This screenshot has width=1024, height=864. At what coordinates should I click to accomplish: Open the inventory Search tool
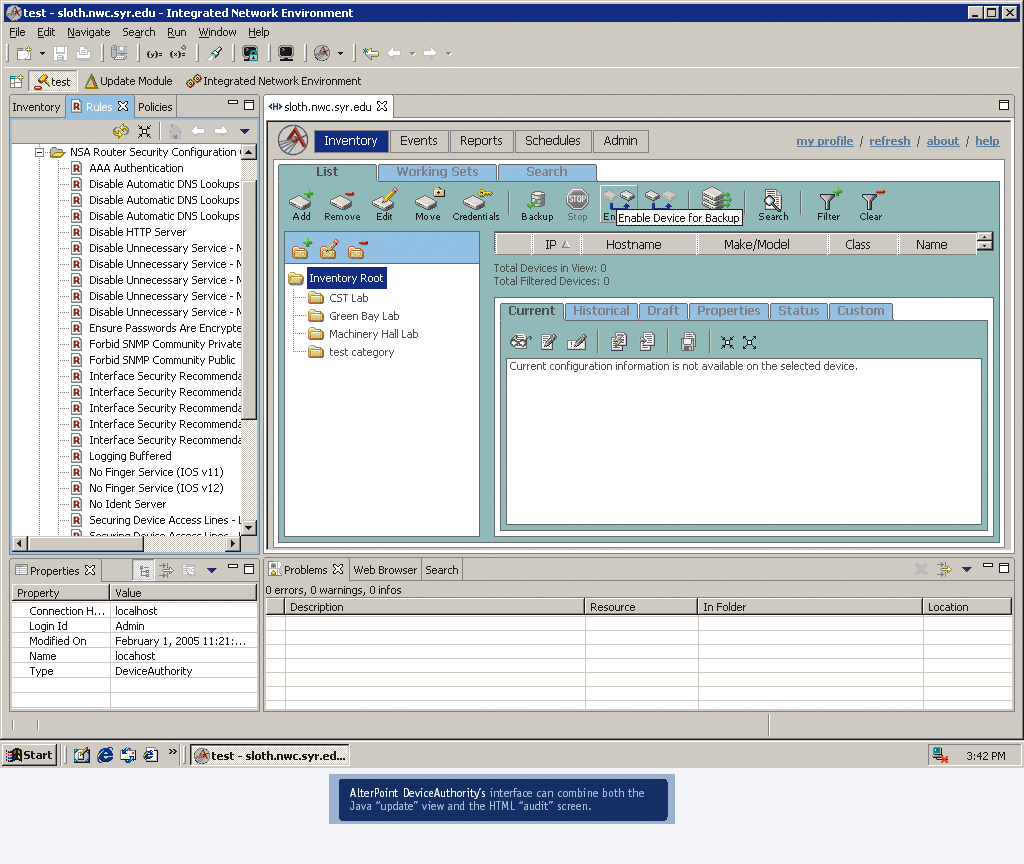[772, 203]
